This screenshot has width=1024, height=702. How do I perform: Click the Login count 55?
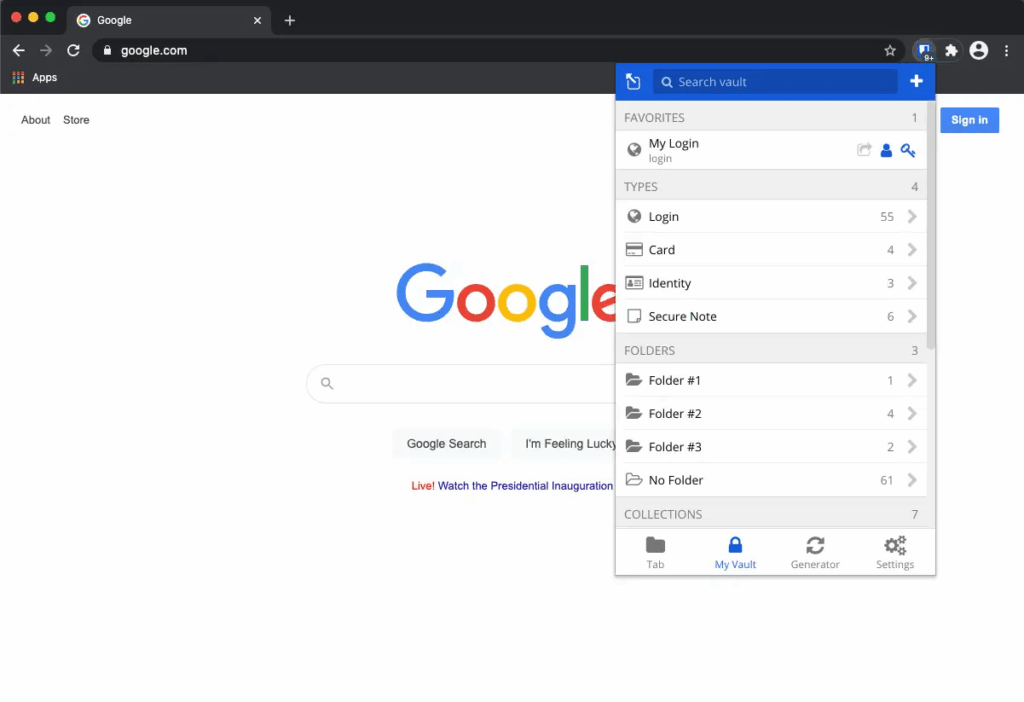point(886,216)
